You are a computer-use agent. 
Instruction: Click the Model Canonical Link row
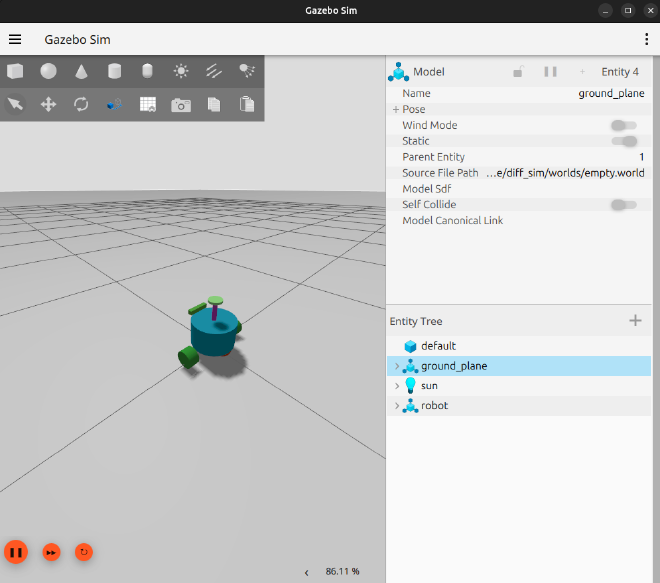519,221
